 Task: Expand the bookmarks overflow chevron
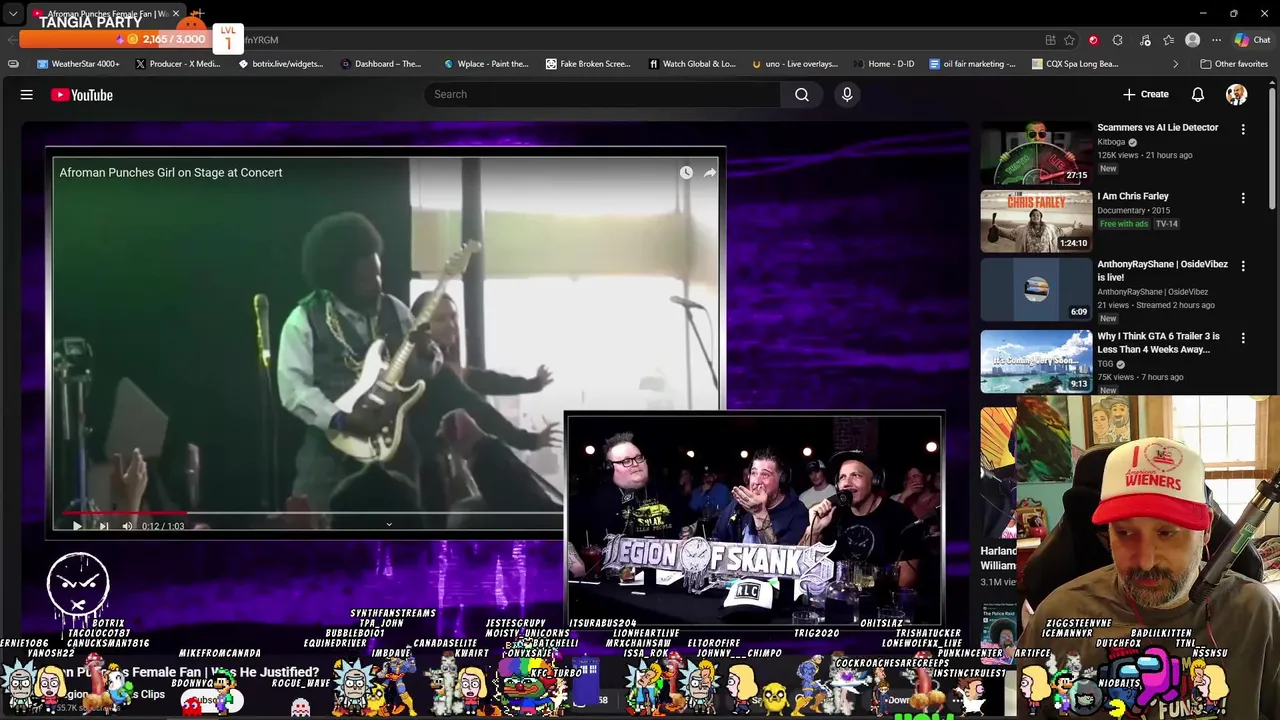(1175, 64)
